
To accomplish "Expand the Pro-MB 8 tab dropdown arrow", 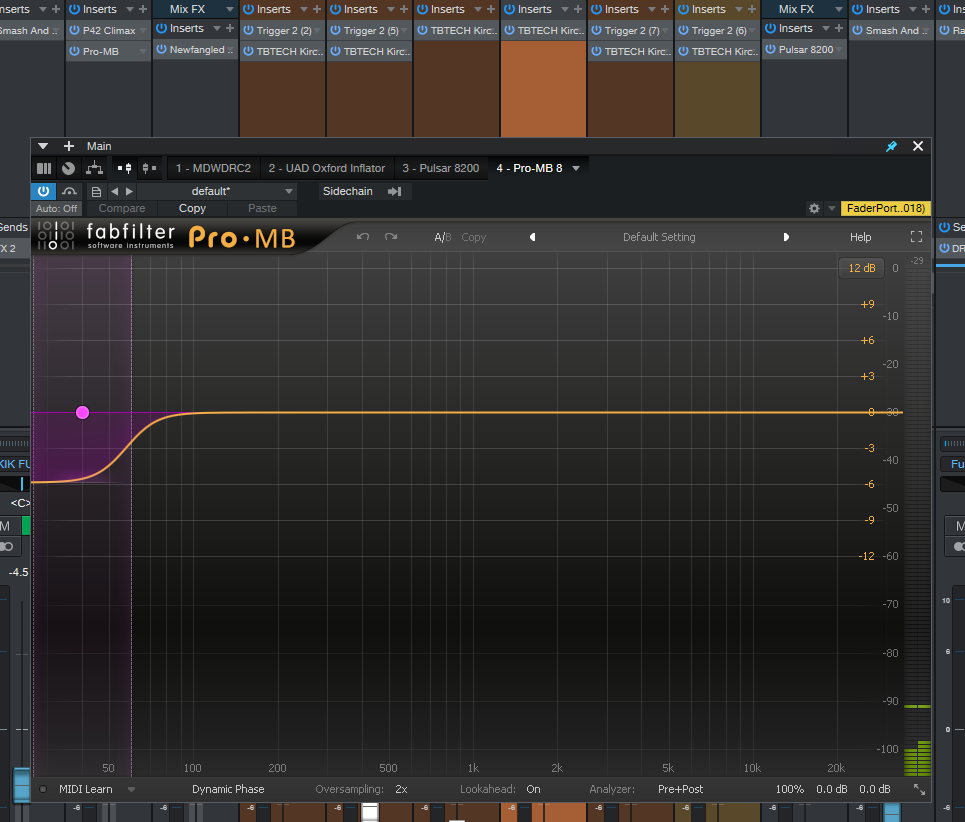I will 576,168.
